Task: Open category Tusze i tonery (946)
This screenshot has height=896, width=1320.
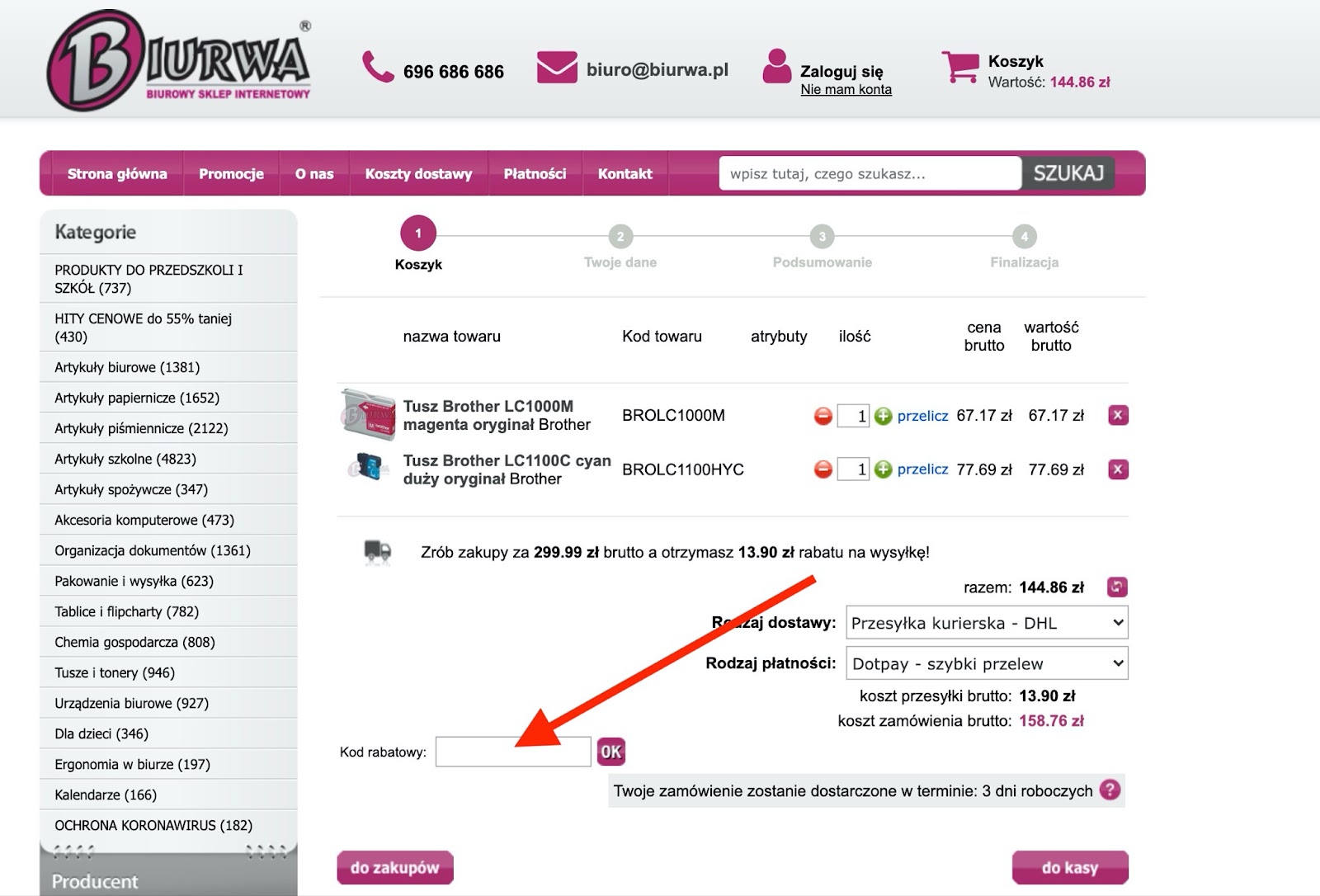Action: pyautogui.click(x=168, y=672)
